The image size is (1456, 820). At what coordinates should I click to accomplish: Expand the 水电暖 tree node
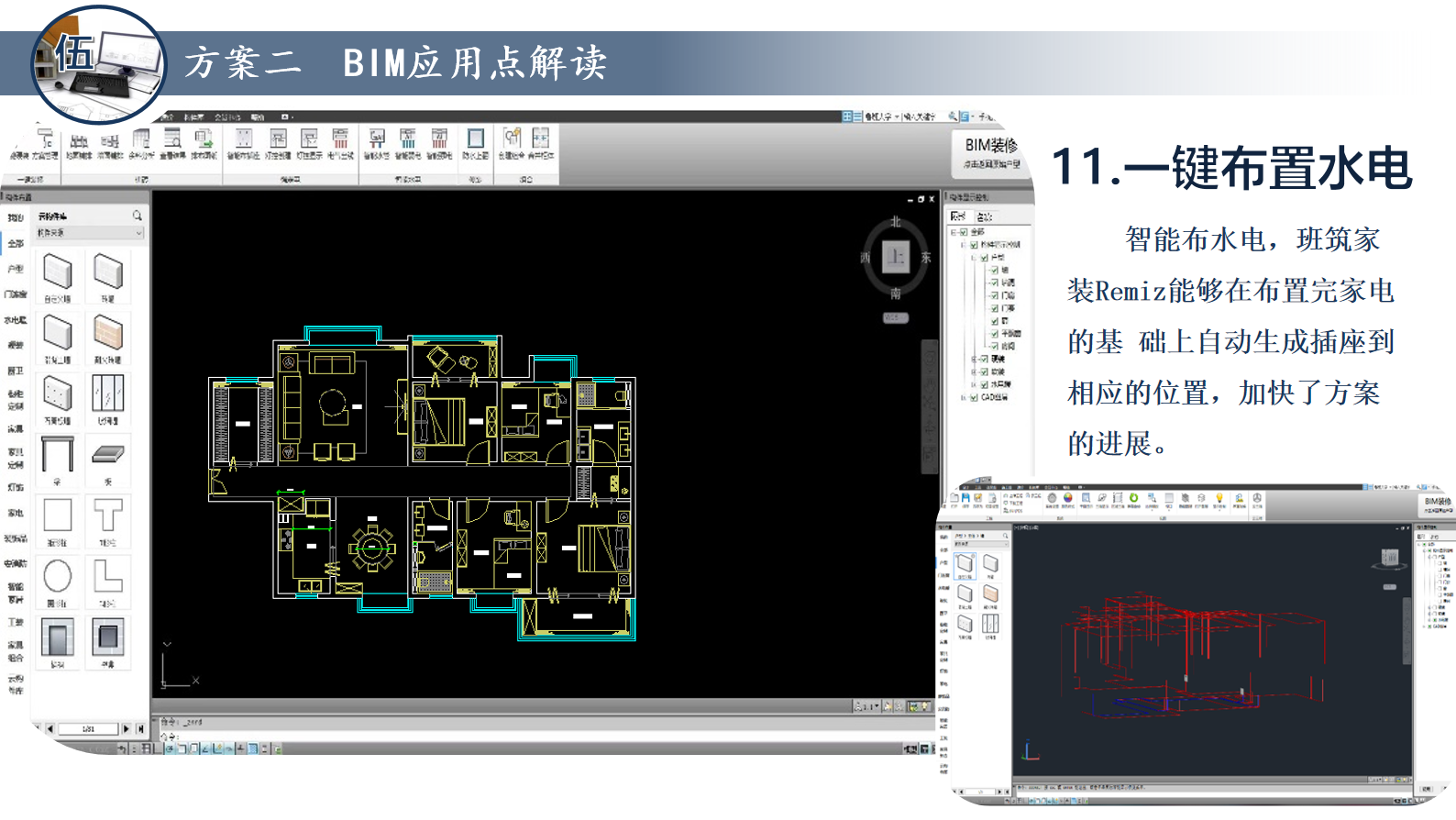(974, 384)
